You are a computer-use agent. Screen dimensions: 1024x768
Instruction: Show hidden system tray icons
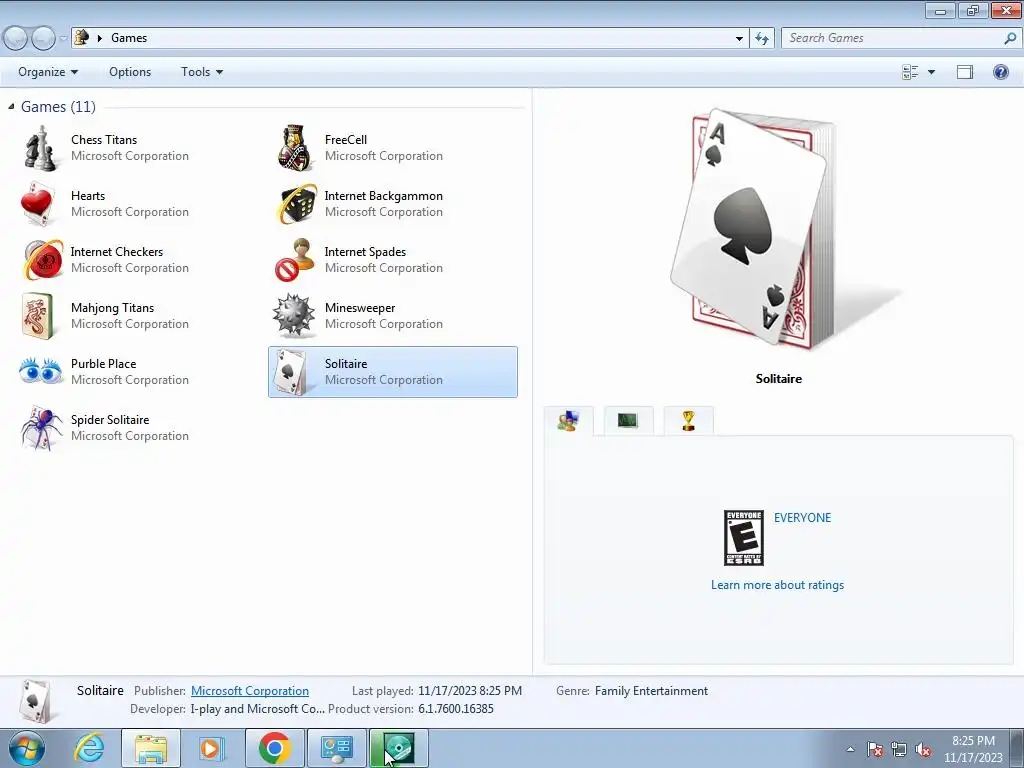(x=850, y=749)
